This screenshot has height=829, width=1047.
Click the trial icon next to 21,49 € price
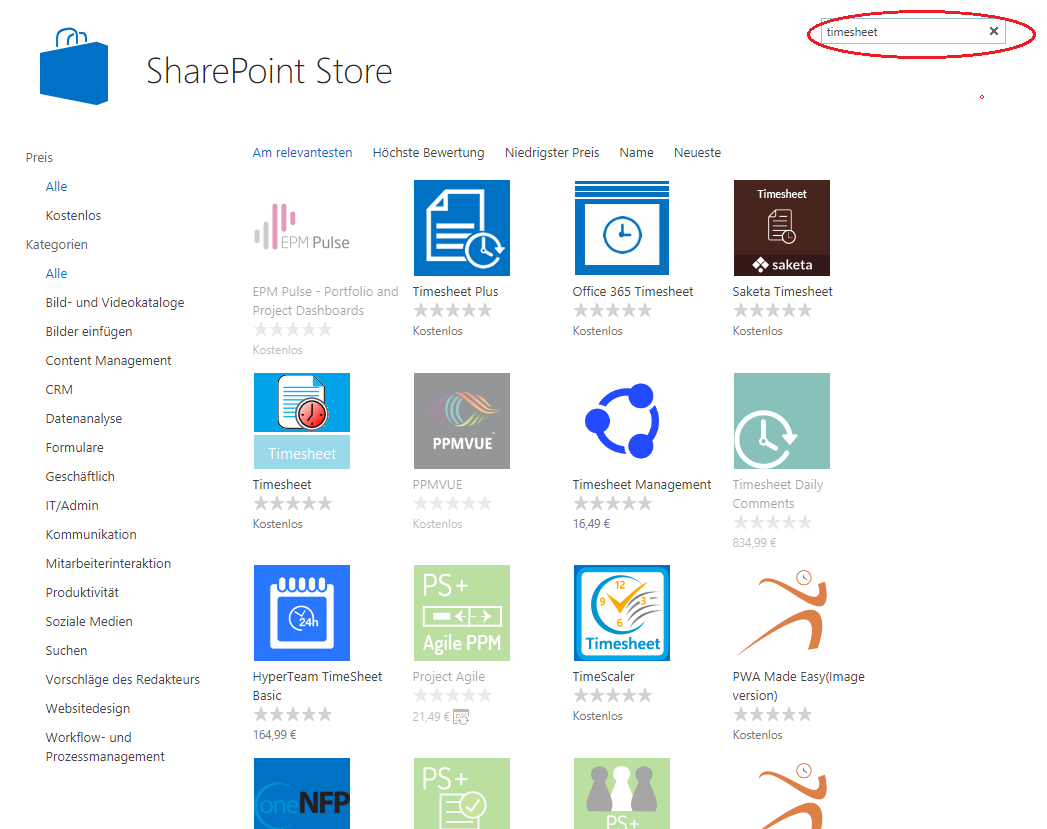(461, 717)
